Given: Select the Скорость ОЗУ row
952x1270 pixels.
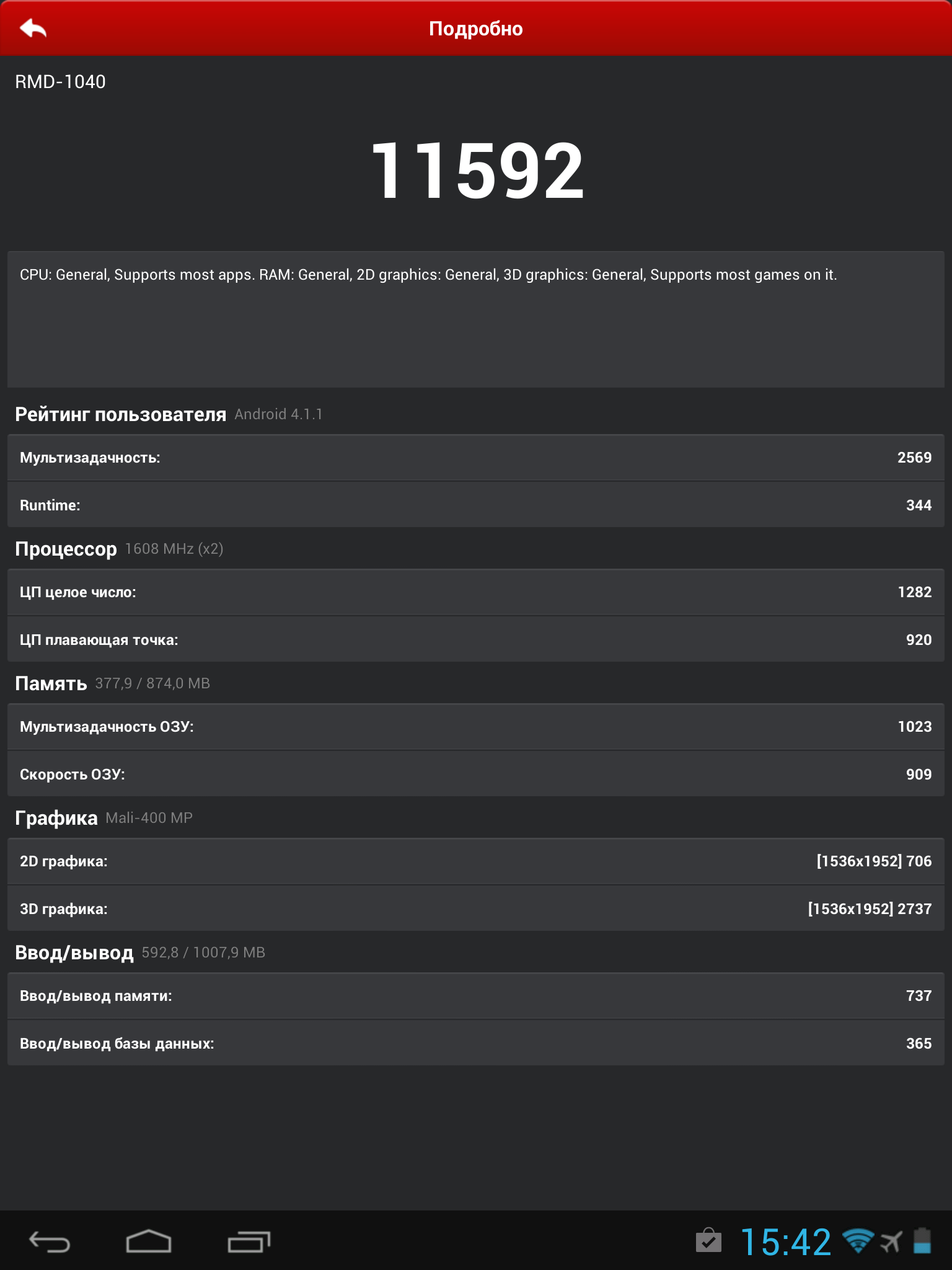Looking at the screenshot, I should click(x=476, y=775).
